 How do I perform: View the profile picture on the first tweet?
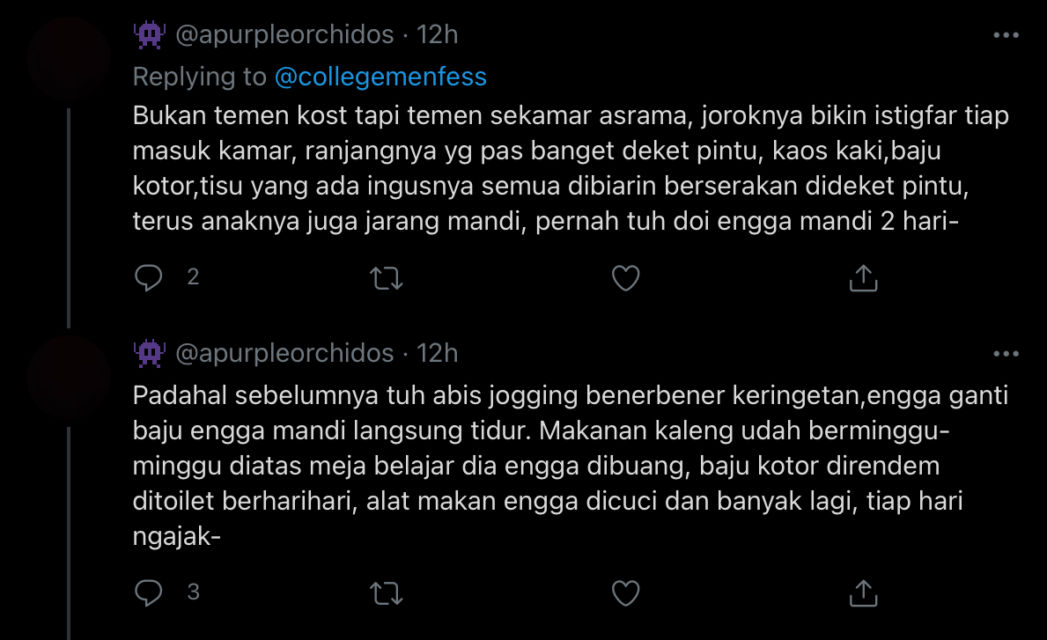68,58
